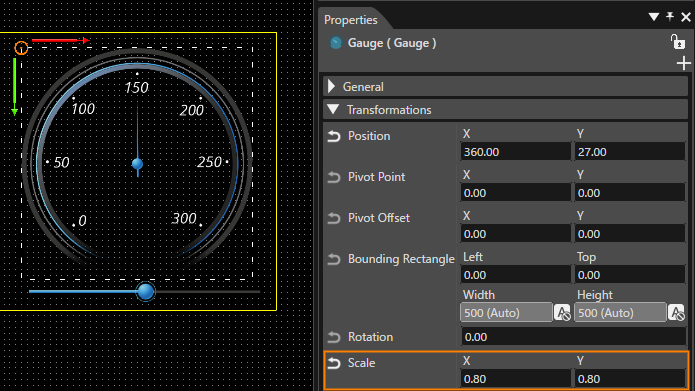Click the Bounding Rectangle label
Viewport: 695px width, 391px height.
pyautogui.click(x=401, y=259)
